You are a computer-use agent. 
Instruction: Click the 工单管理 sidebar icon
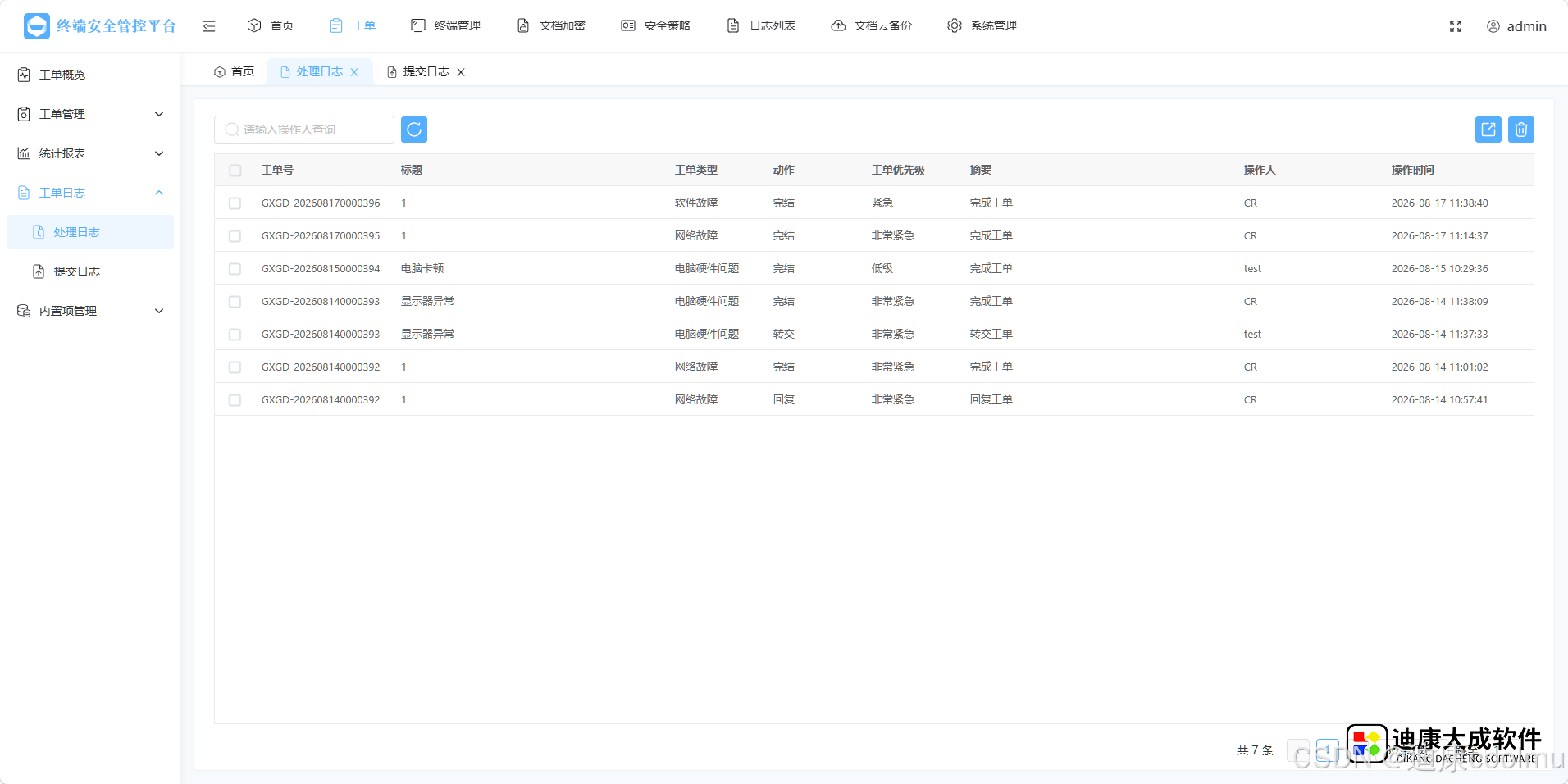tap(24, 114)
